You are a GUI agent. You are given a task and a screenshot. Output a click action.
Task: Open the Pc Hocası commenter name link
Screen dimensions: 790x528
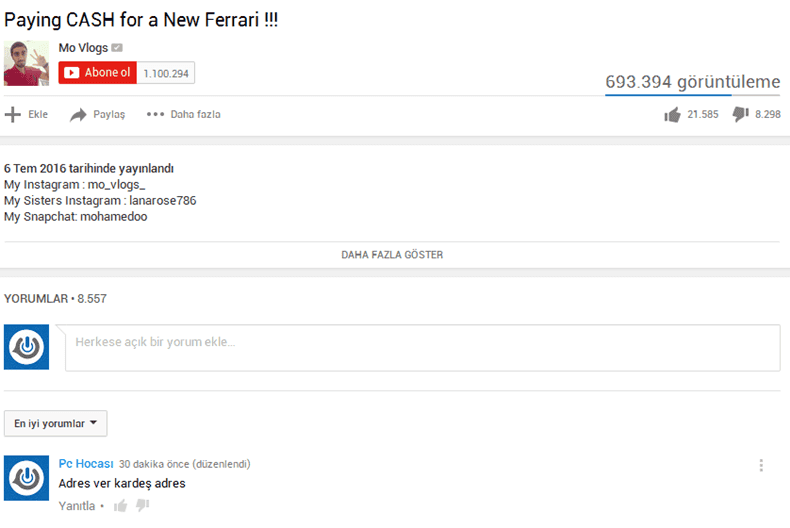(86, 464)
